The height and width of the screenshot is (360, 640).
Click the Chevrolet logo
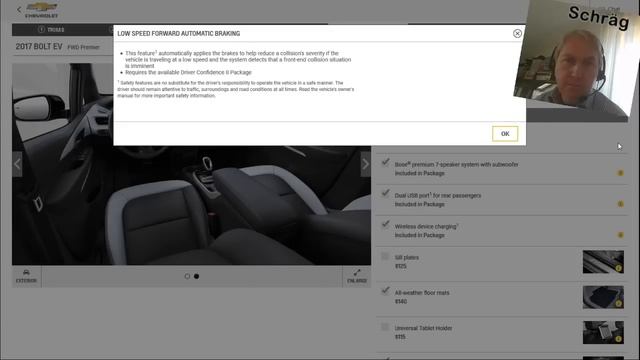pos(41,10)
